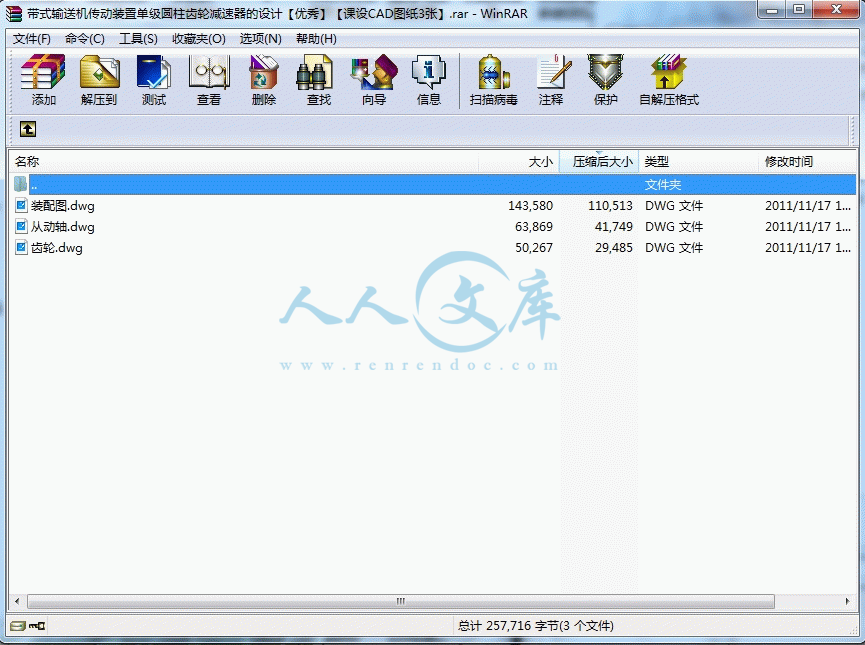Viewport: 865px width, 645px height.
Task: Sort by 修改时间 column header
Action: click(x=808, y=162)
